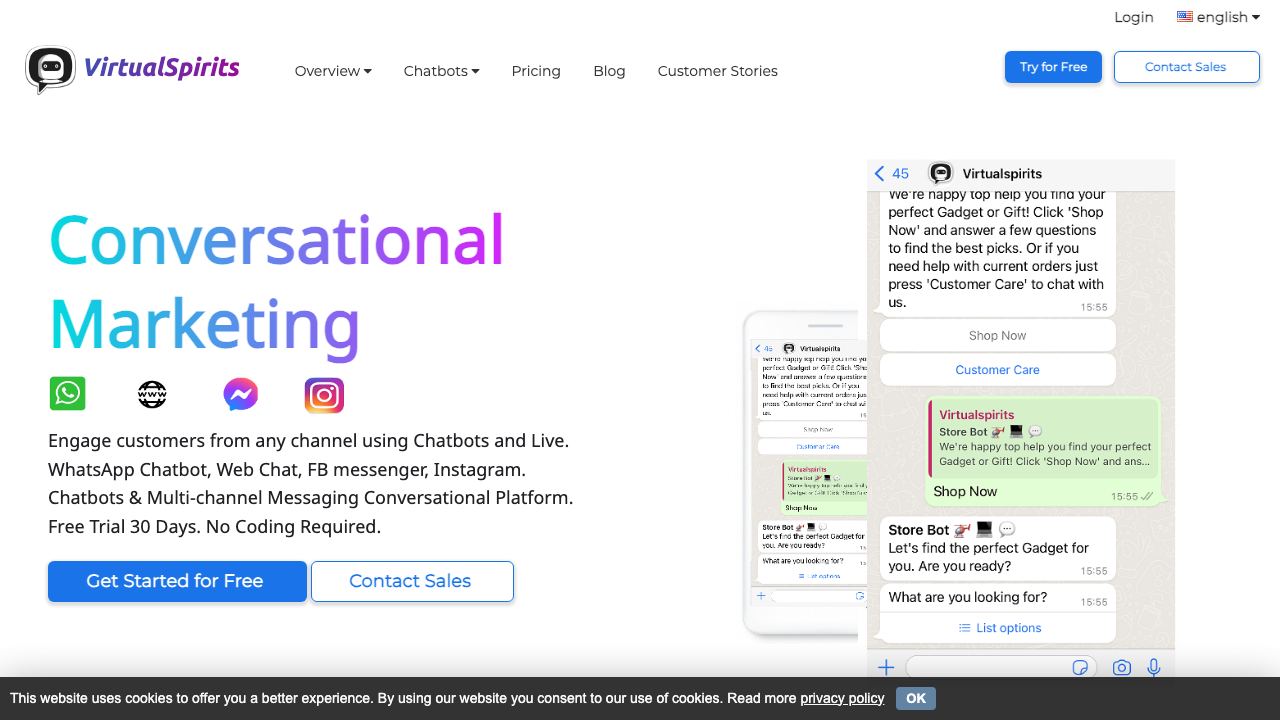The image size is (1280, 720).
Task: Click Customer Care button in chat
Action: [x=997, y=369]
